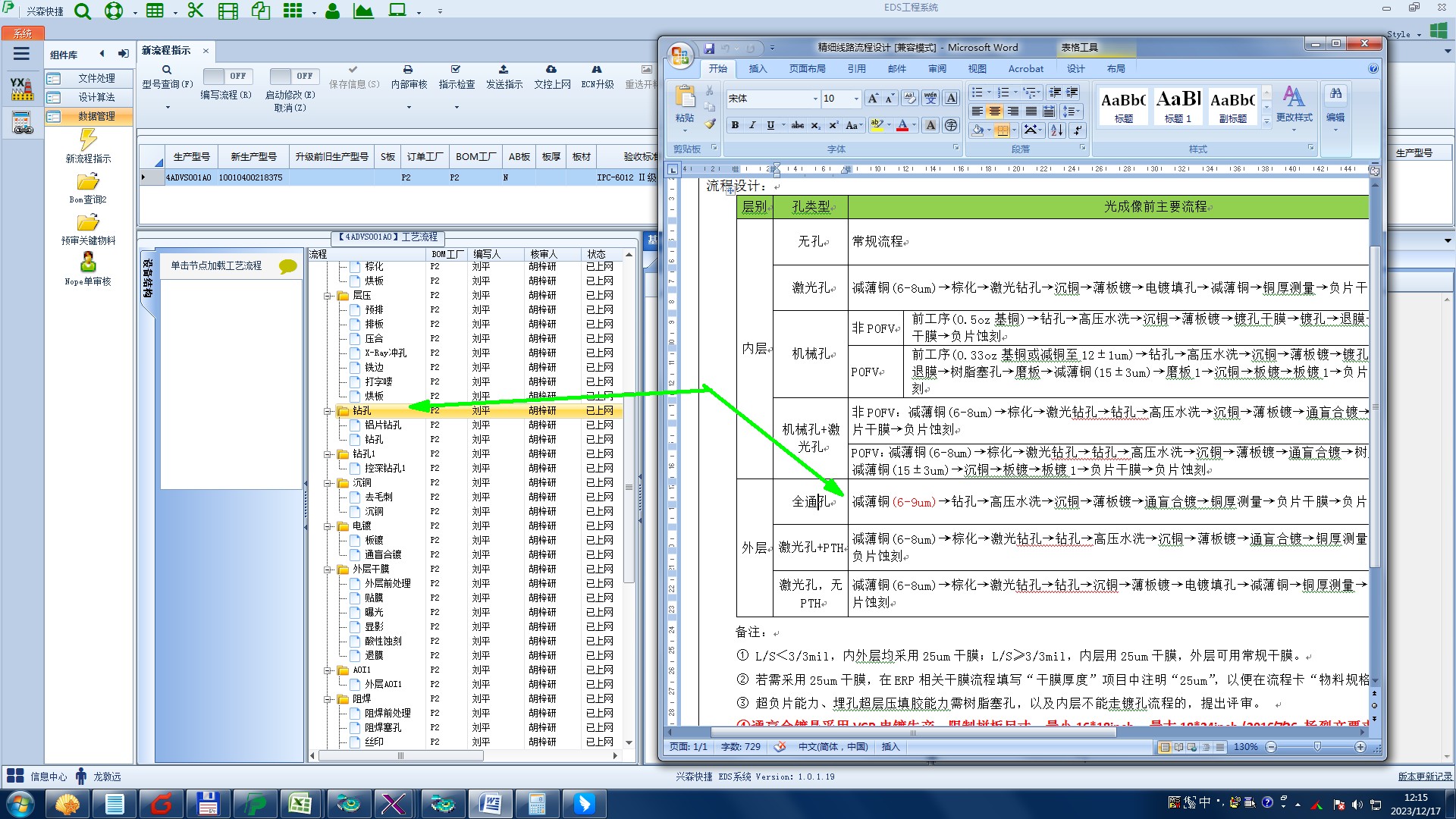Image resolution: width=1456 pixels, height=819 pixels.
Task: Open Excel from the Windows taskbar
Action: point(300,803)
